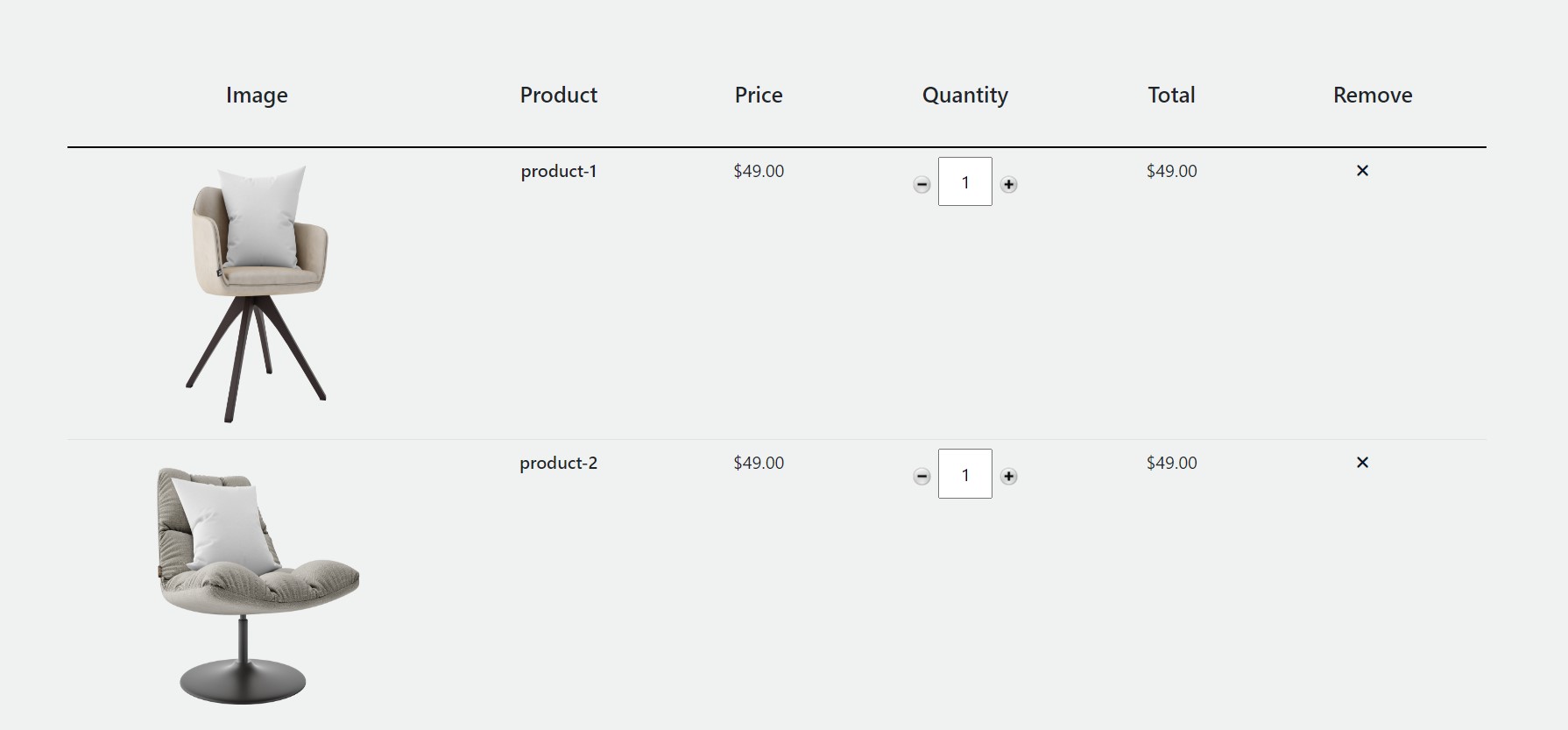Click the $49.00 total for product-1
The image size is (1568, 730).
pyautogui.click(x=1171, y=172)
